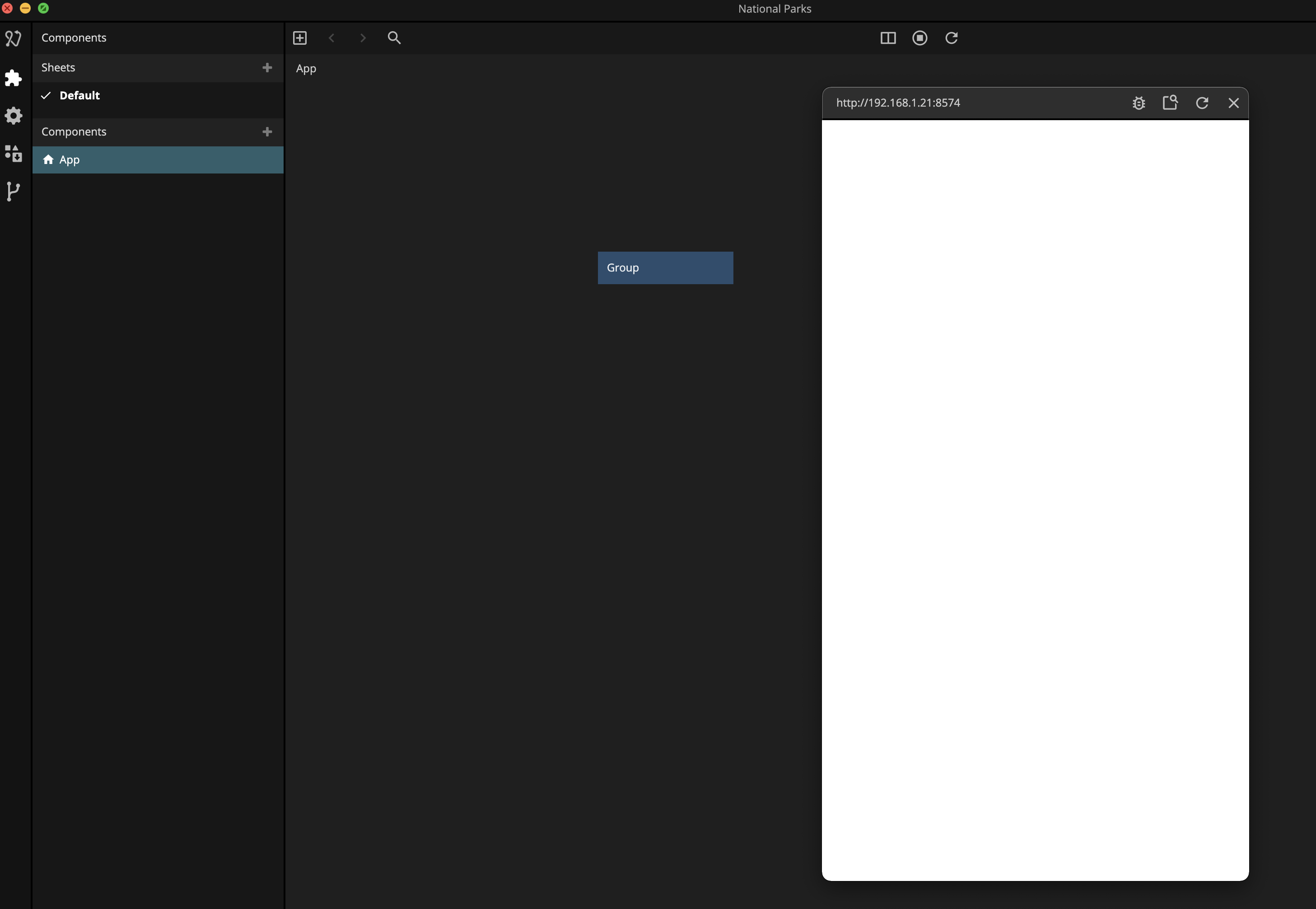
Task: Click the preview URL address field
Action: pyautogui.click(x=898, y=103)
